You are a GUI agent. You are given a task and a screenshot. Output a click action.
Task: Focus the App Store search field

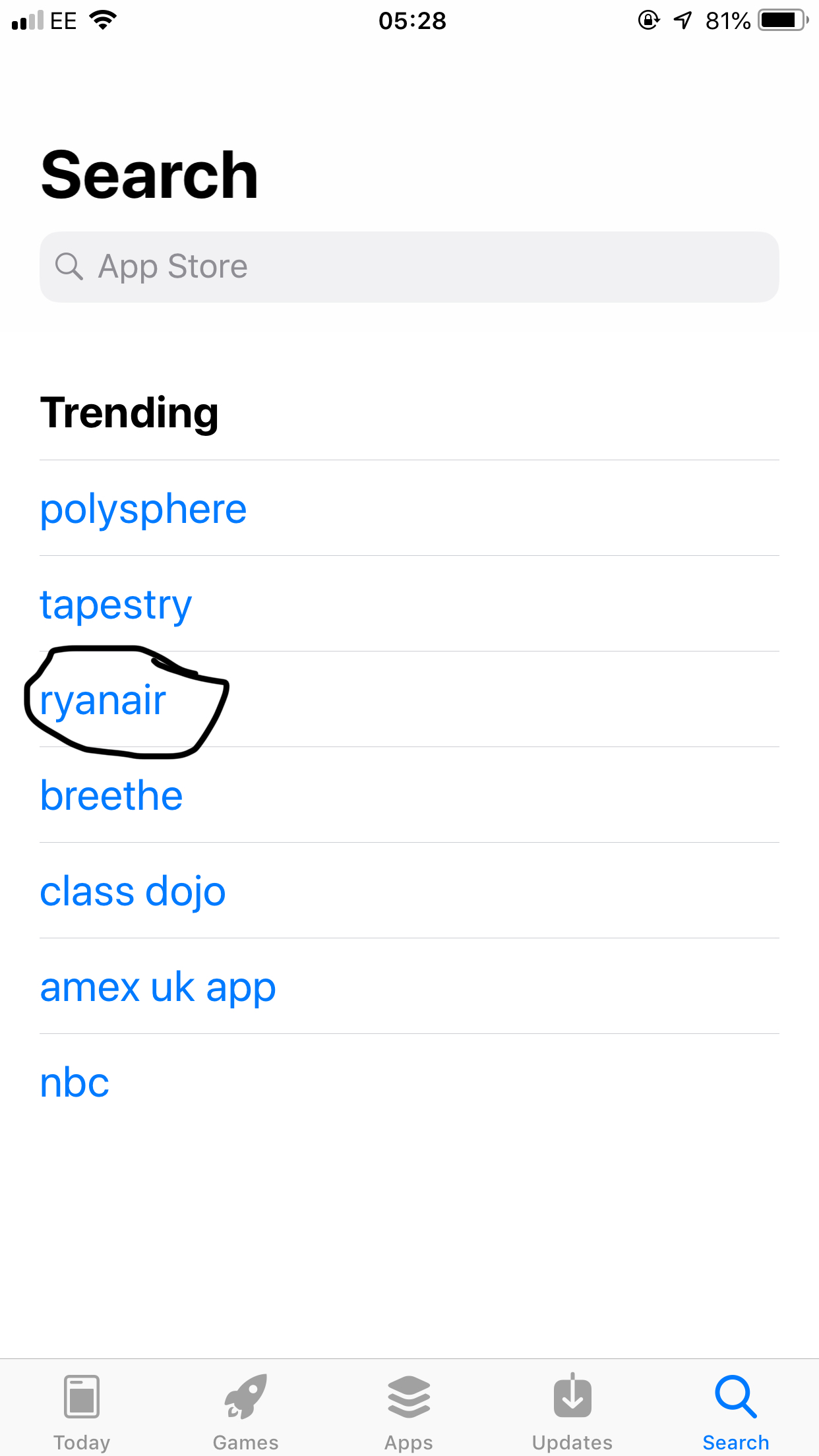click(409, 267)
